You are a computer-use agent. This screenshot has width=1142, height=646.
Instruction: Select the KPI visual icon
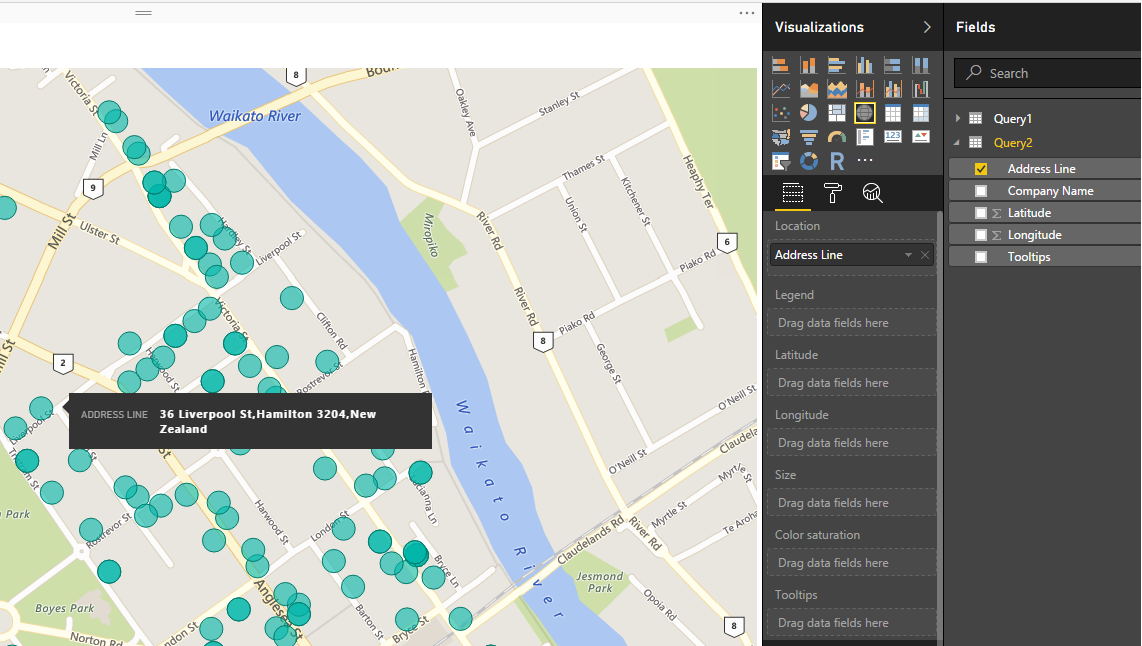pos(921,136)
